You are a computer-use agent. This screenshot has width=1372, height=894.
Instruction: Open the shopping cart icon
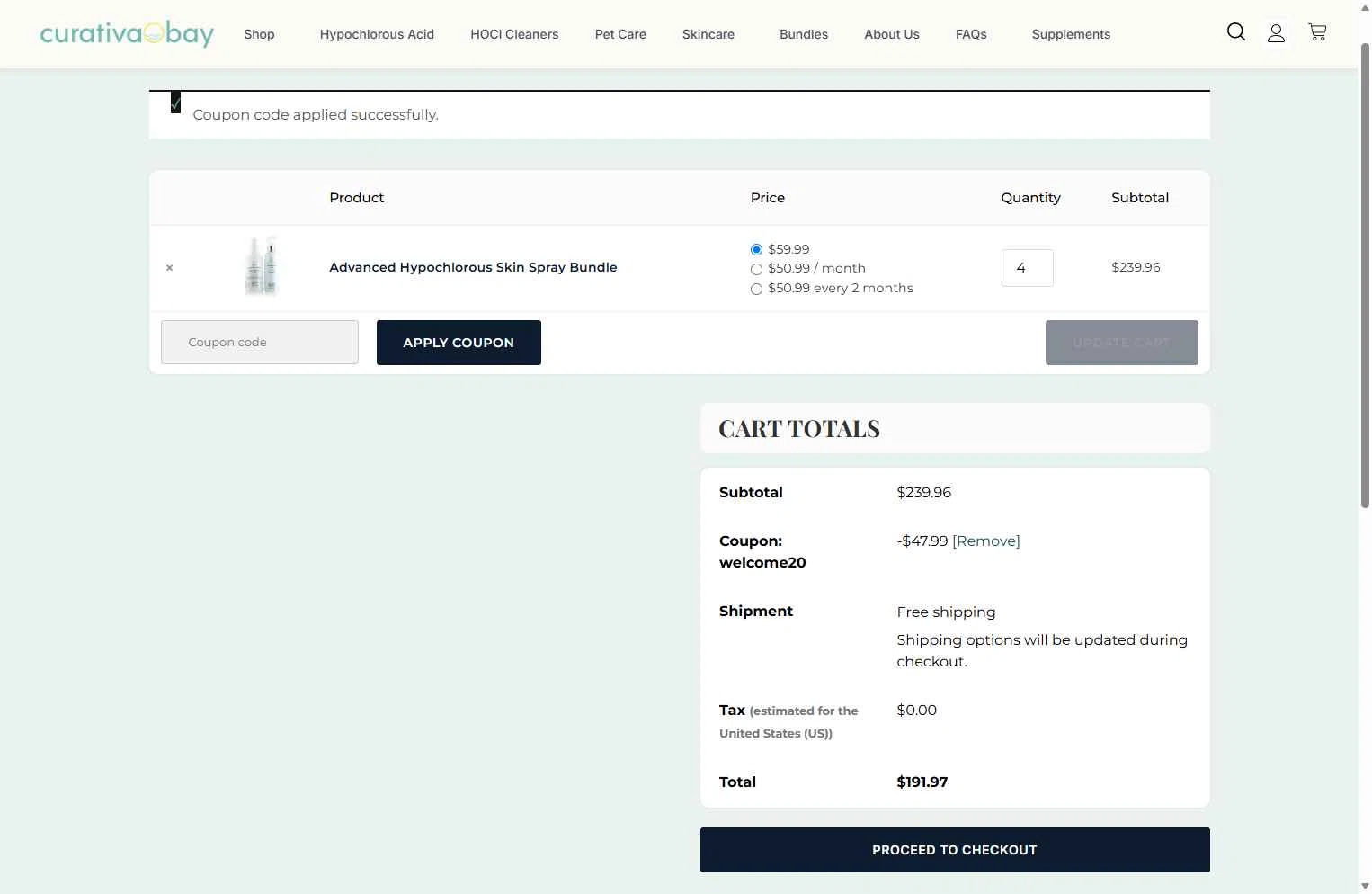(x=1317, y=32)
